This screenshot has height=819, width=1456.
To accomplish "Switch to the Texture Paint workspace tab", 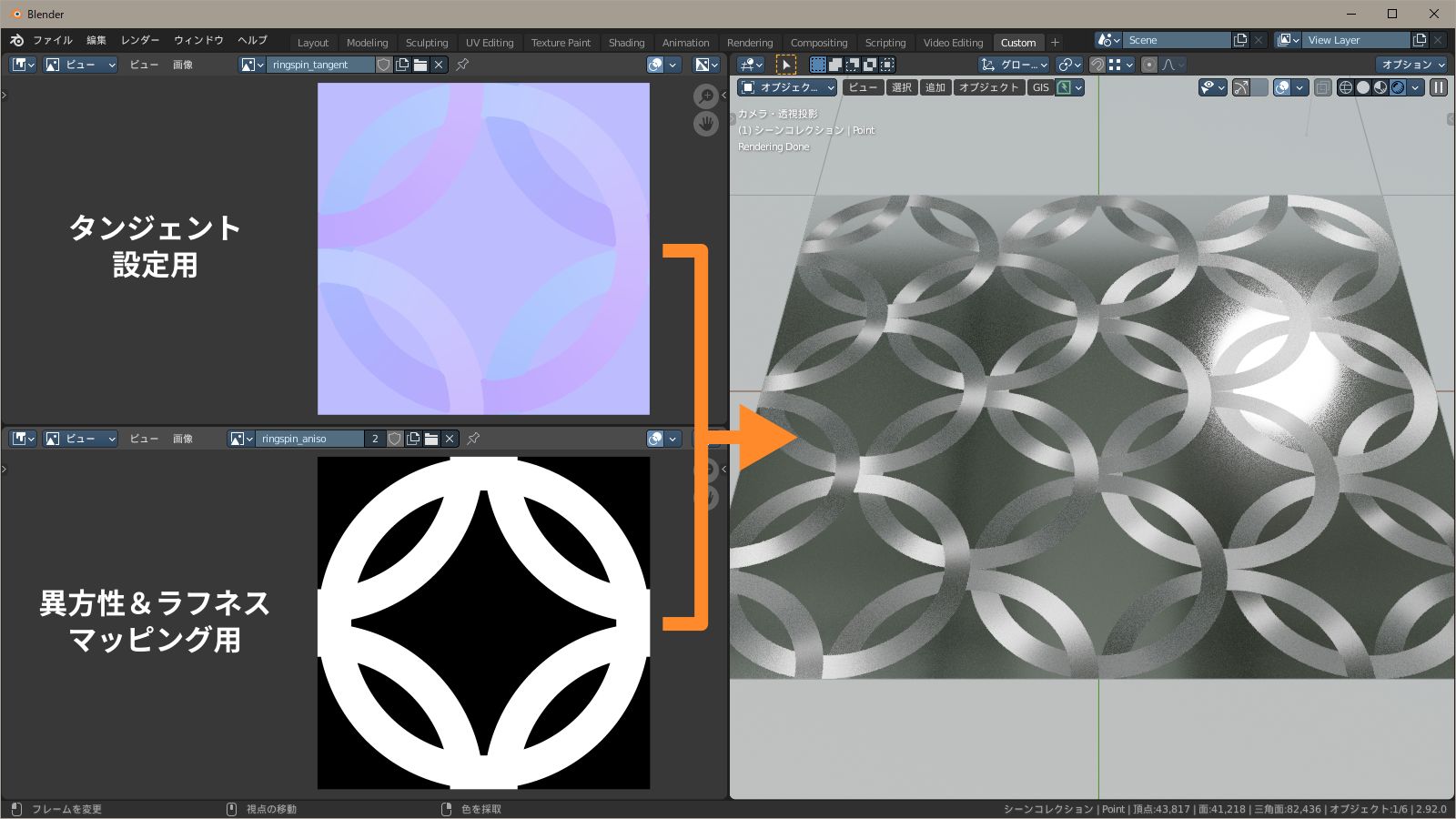I will coord(561,43).
